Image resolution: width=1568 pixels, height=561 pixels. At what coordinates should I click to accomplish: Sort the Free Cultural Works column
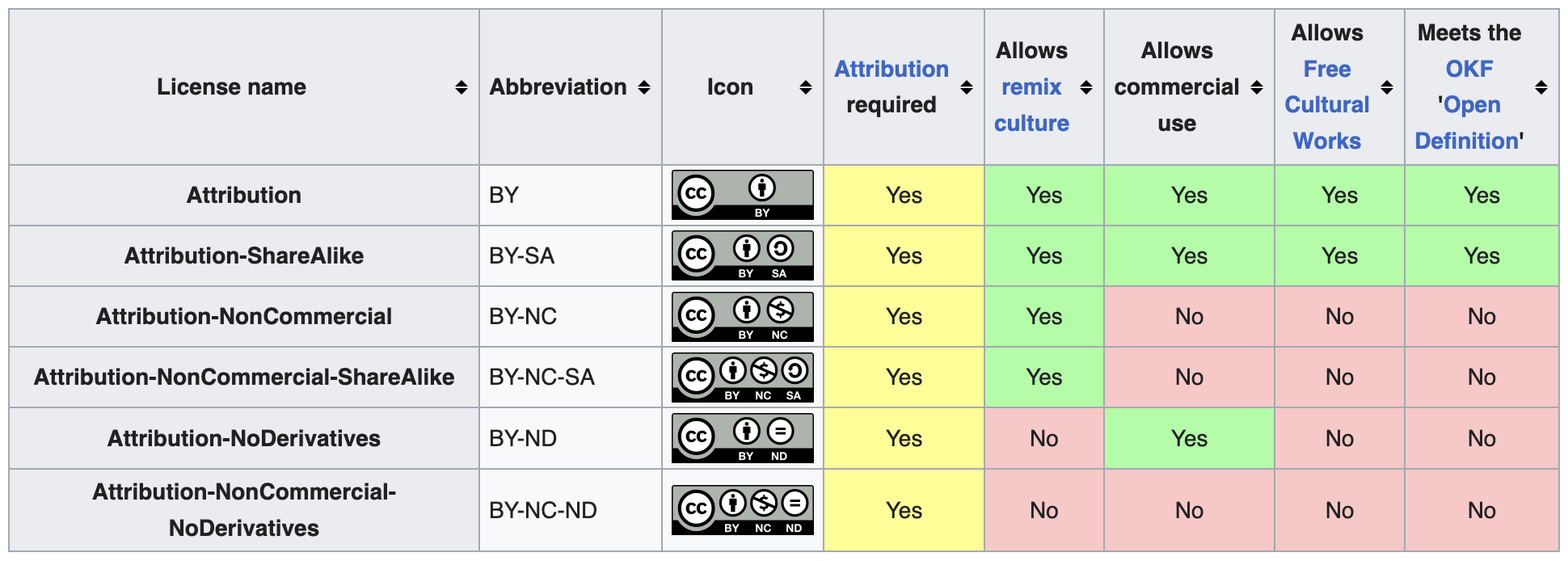[1387, 87]
